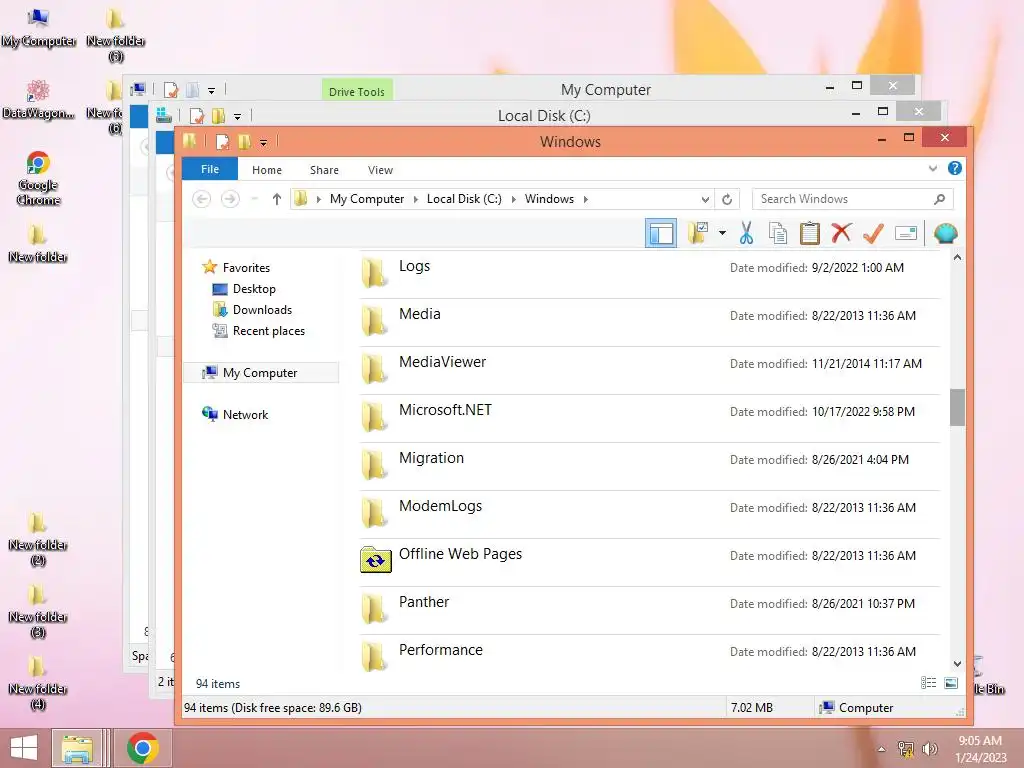Focus the Search Windows input field

842,199
